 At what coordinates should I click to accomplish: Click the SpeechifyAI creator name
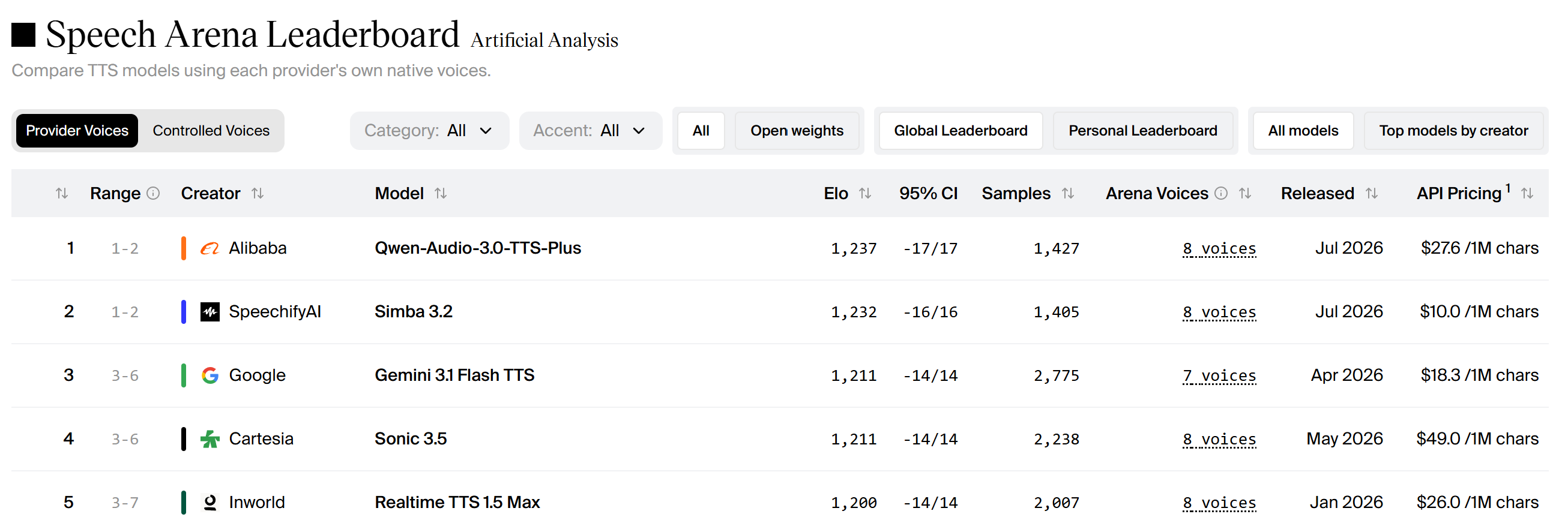click(x=274, y=312)
